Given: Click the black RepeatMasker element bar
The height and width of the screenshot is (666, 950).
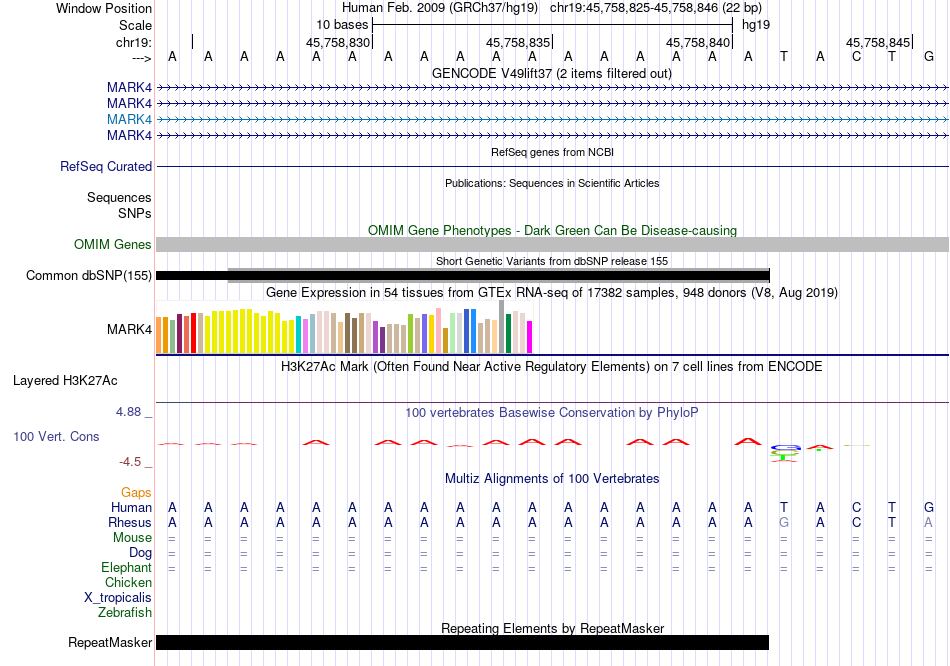Looking at the screenshot, I should [462, 642].
